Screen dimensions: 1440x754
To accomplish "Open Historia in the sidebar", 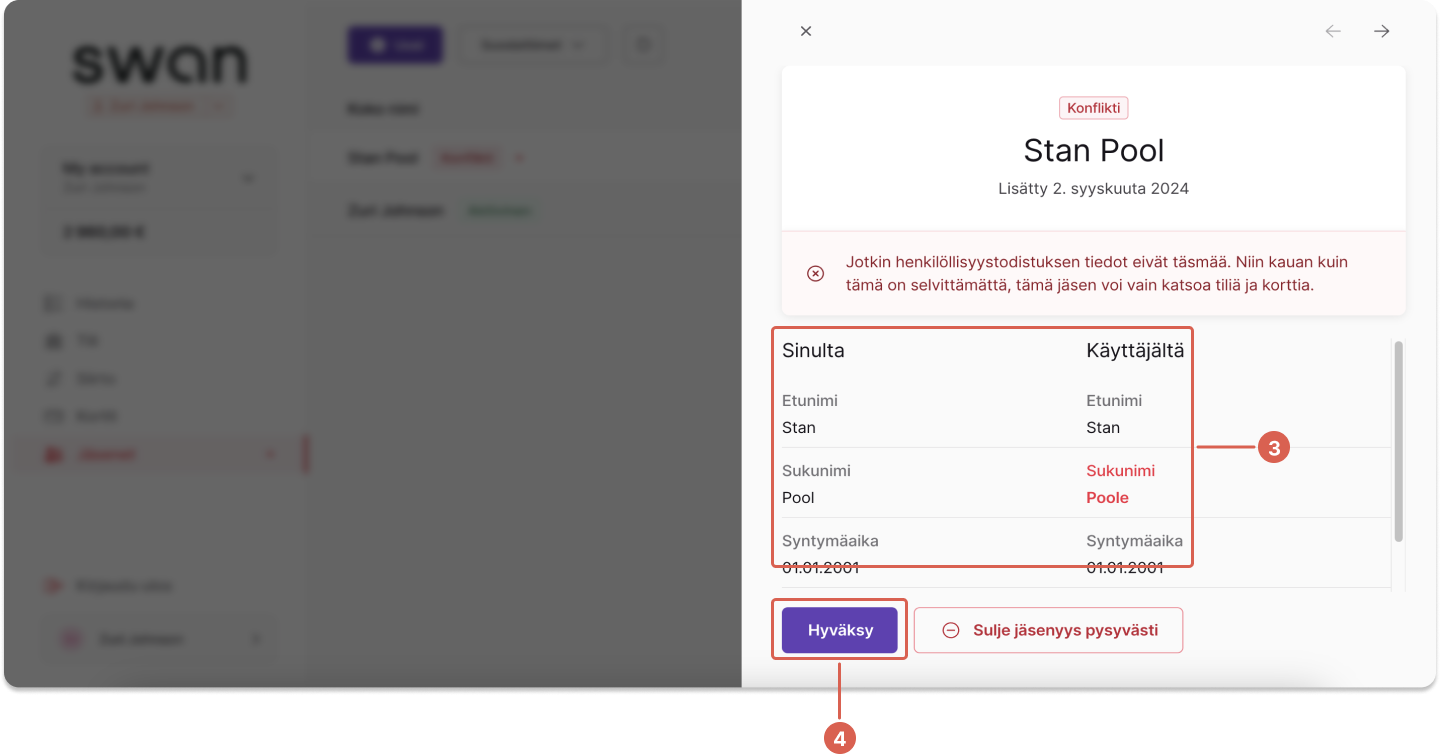I will point(105,303).
